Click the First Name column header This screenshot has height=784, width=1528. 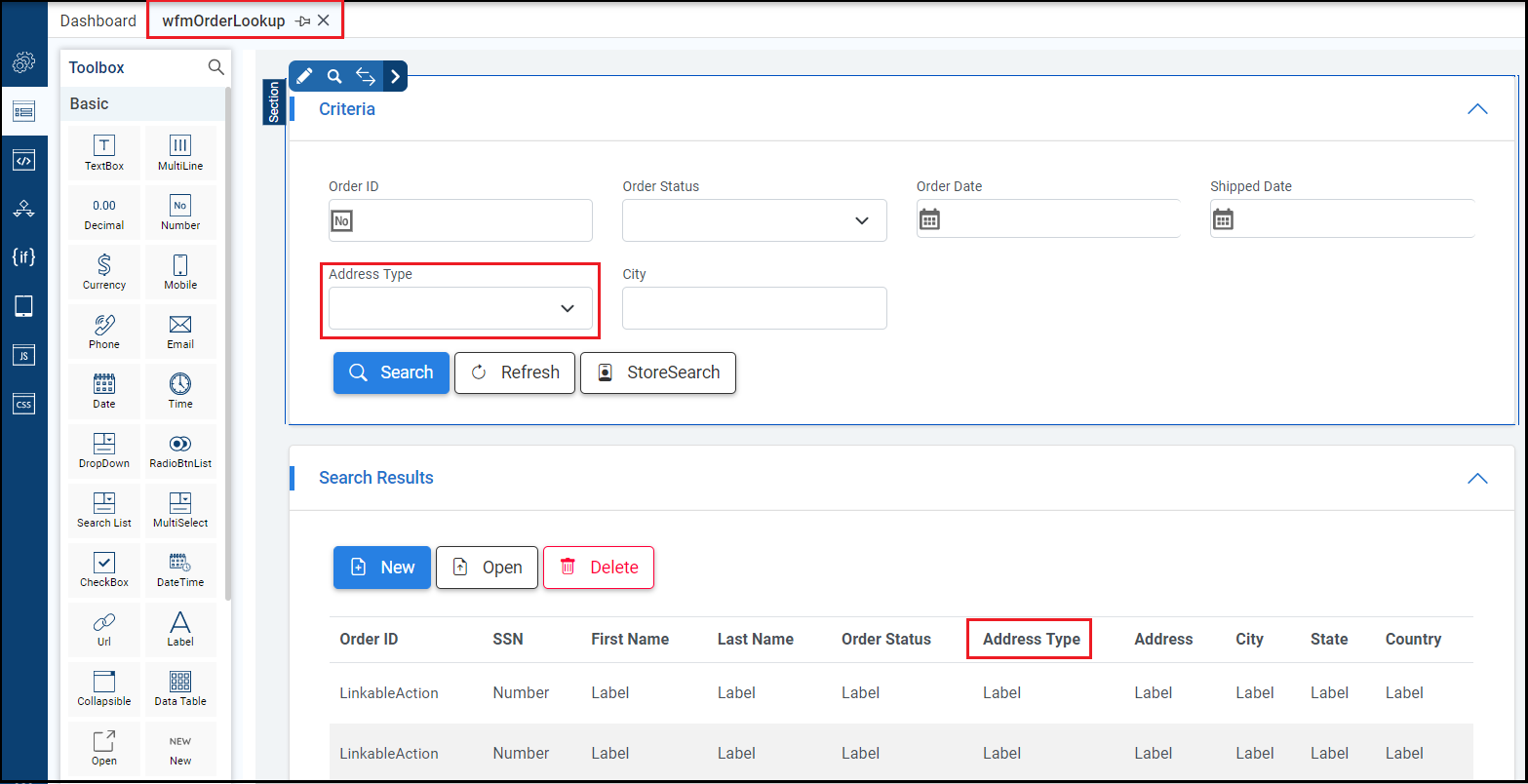[x=630, y=640]
